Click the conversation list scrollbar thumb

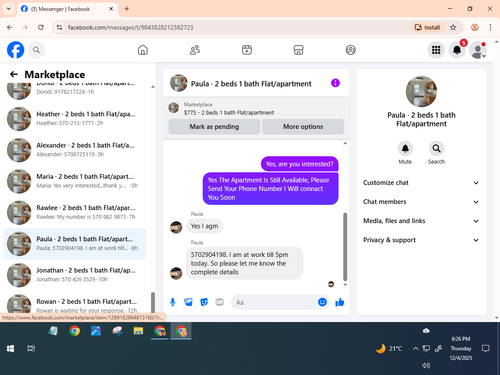[153, 303]
